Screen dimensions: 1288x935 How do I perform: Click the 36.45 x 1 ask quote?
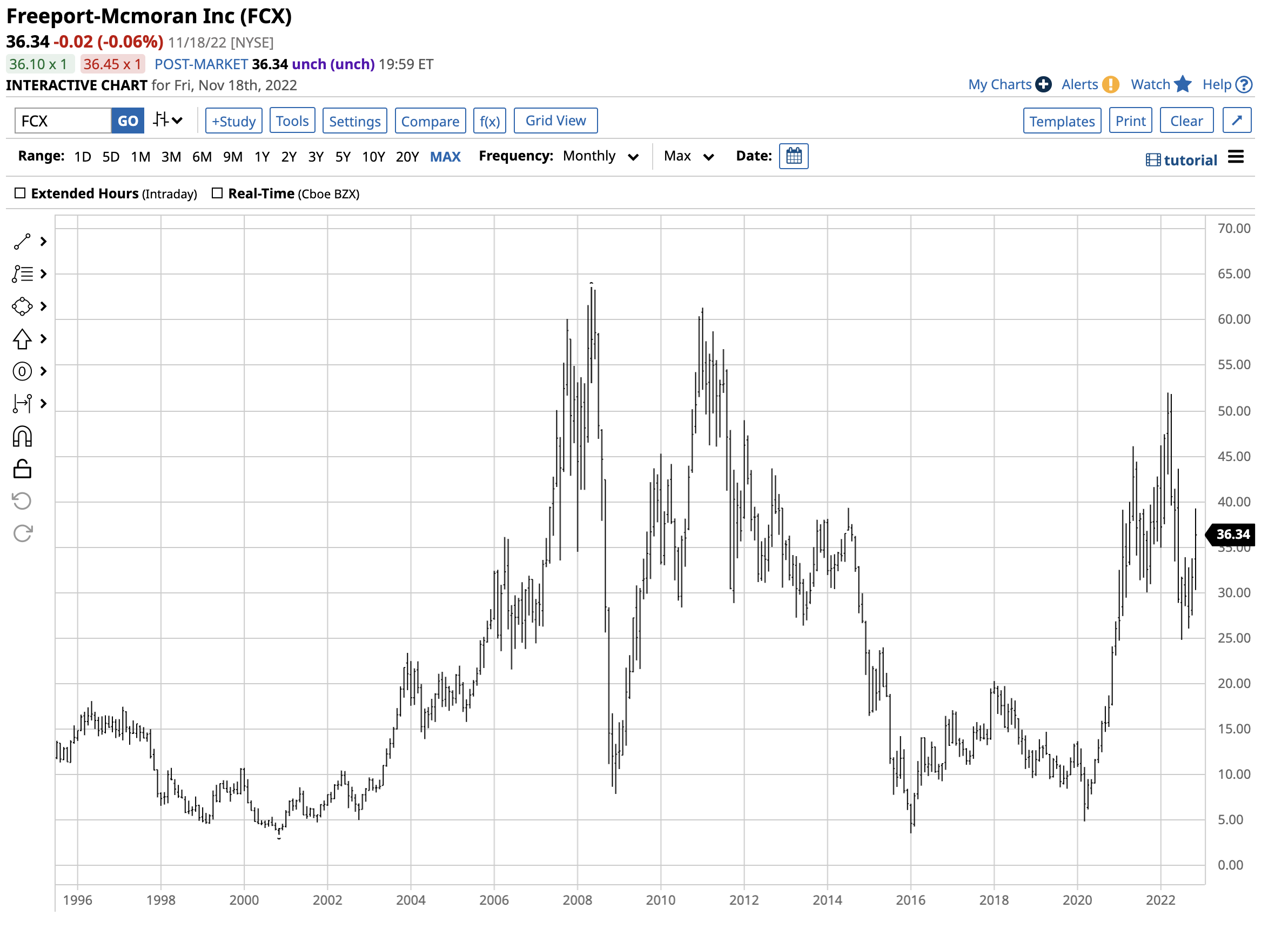point(113,64)
